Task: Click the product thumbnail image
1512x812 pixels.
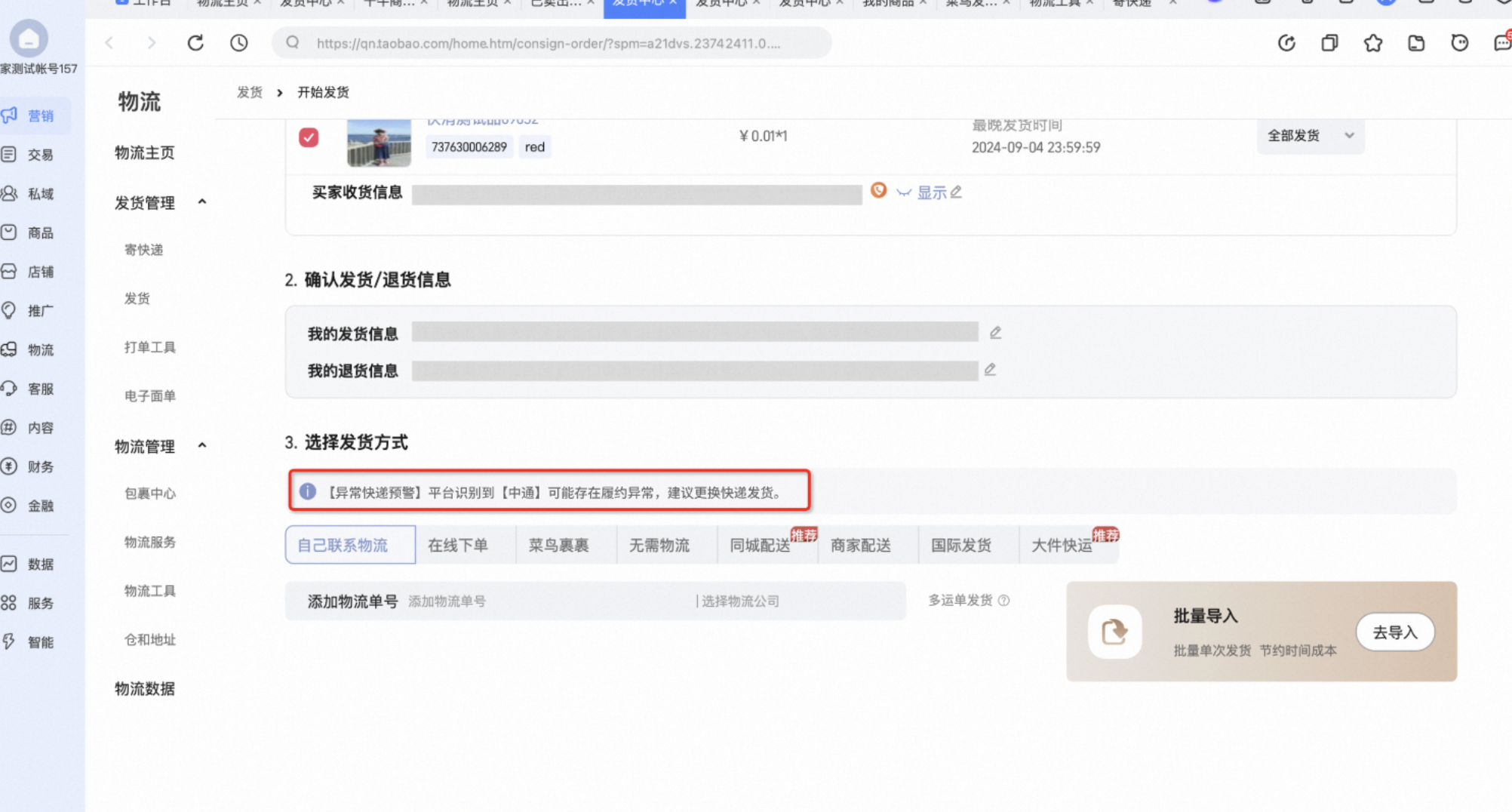Action: click(379, 142)
